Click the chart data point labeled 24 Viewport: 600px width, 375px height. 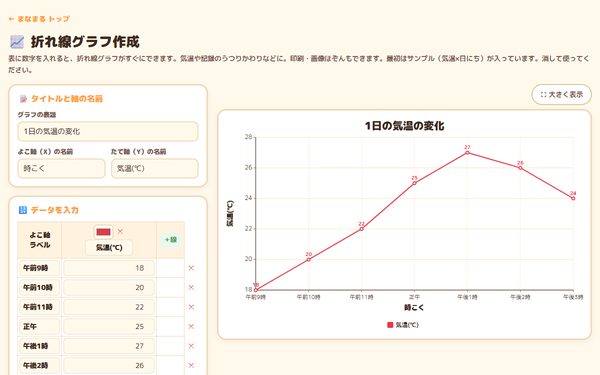573,198
